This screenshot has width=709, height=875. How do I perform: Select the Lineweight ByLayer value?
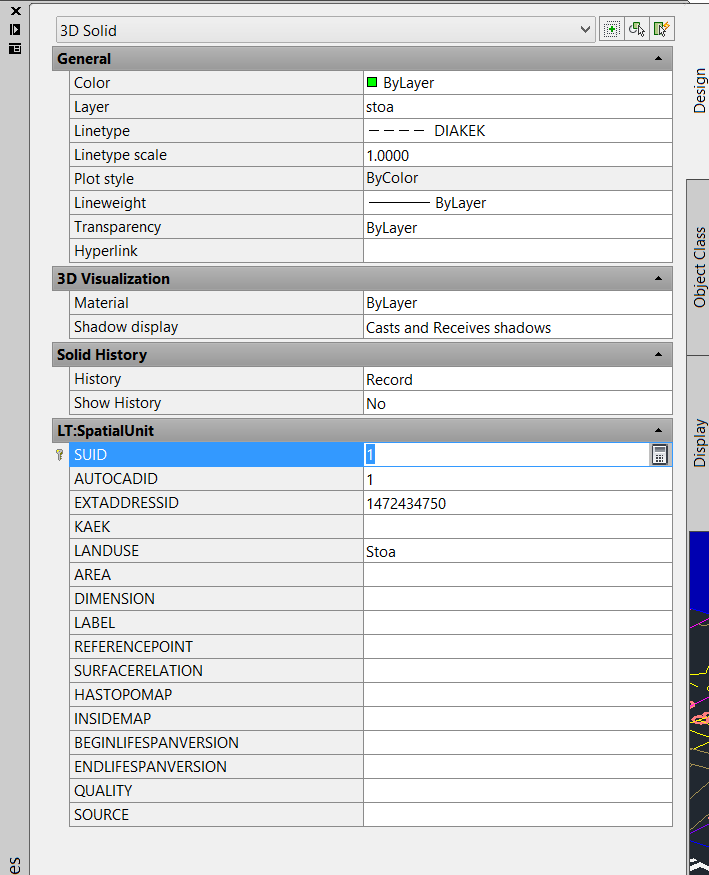coord(518,203)
